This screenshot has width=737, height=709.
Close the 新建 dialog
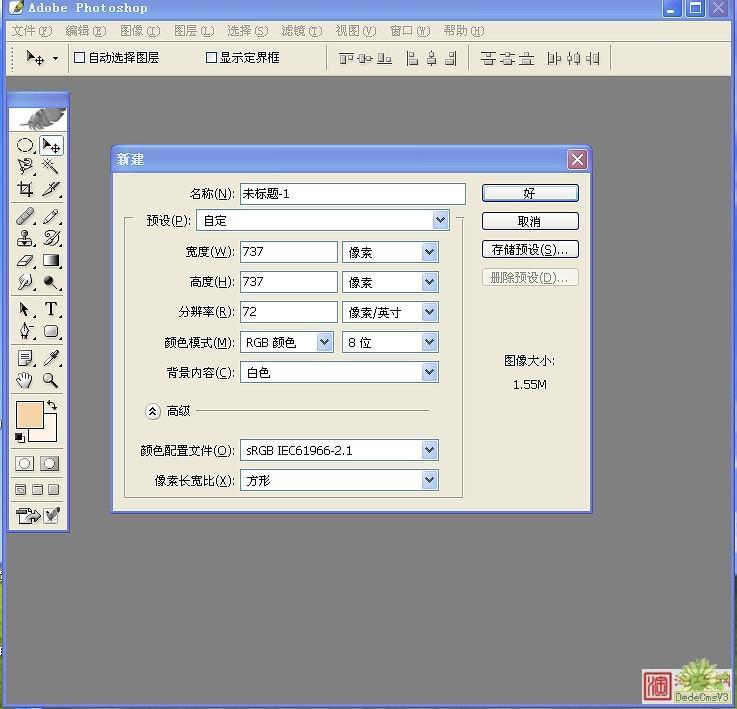(x=578, y=160)
